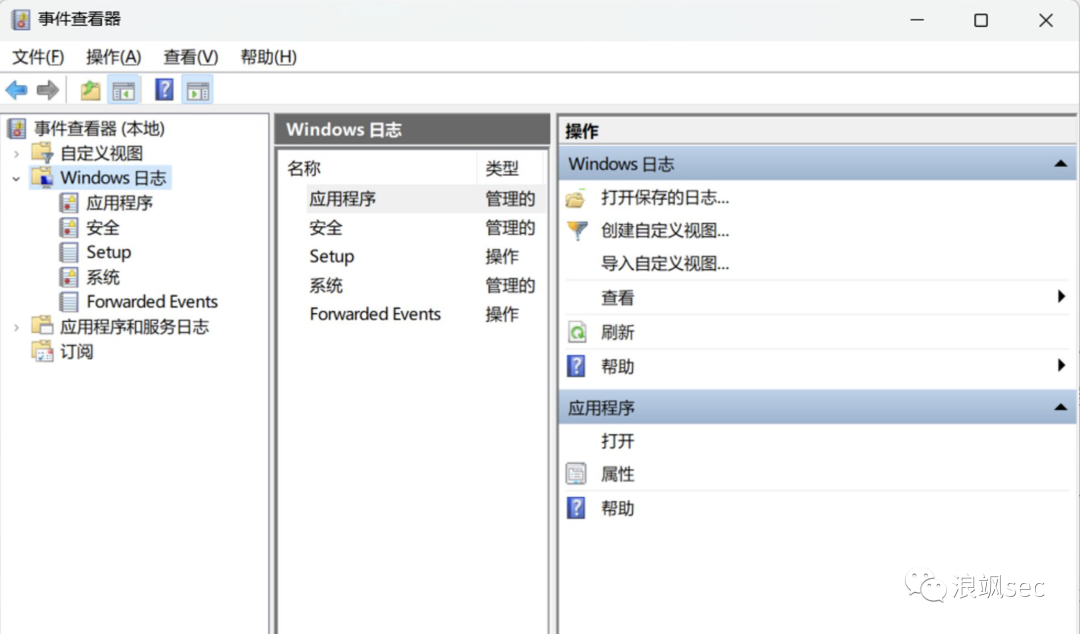Open the 操作(A) menu
1080x634 pixels.
click(x=114, y=57)
